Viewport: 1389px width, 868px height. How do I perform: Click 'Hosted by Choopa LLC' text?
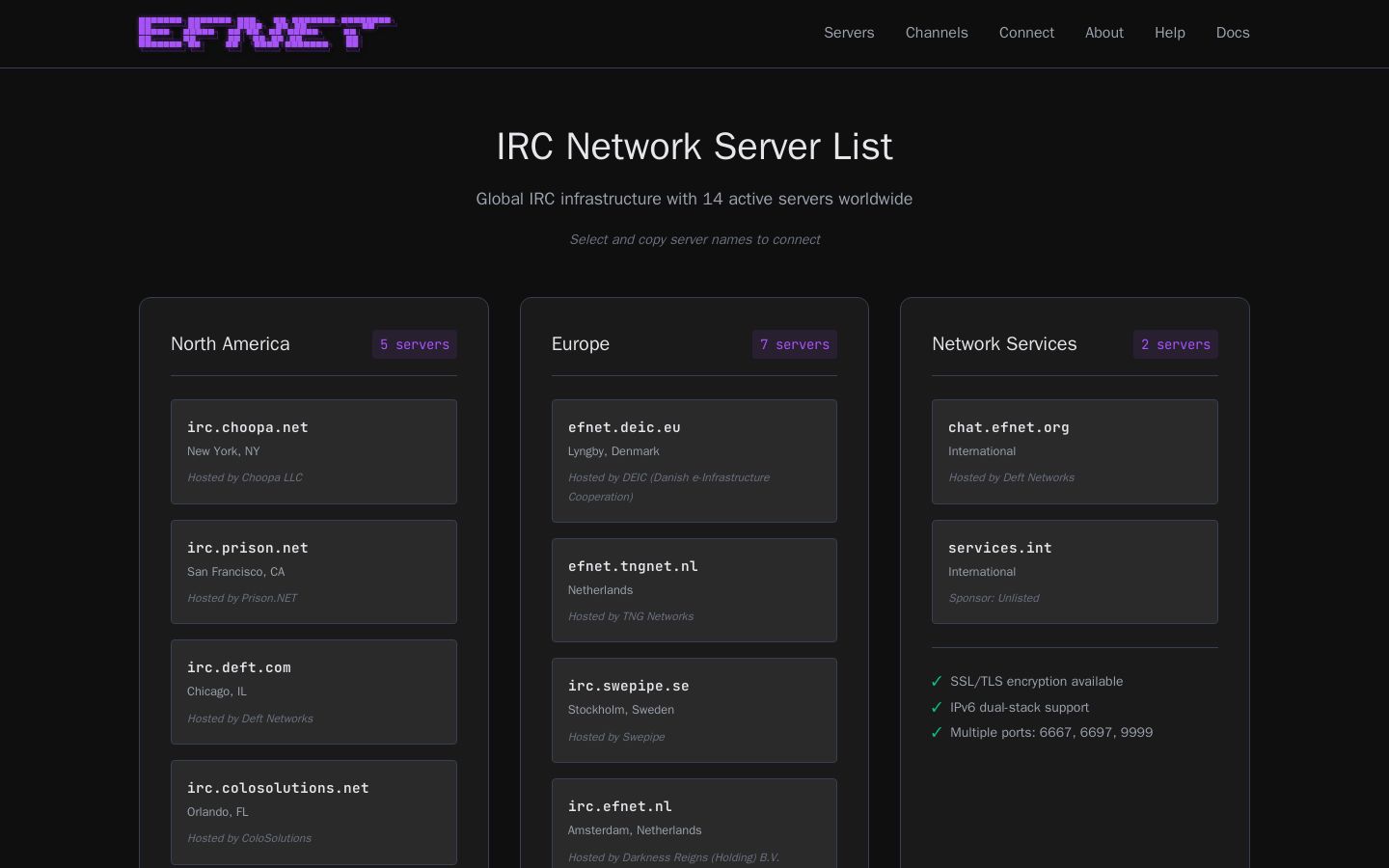245,477
